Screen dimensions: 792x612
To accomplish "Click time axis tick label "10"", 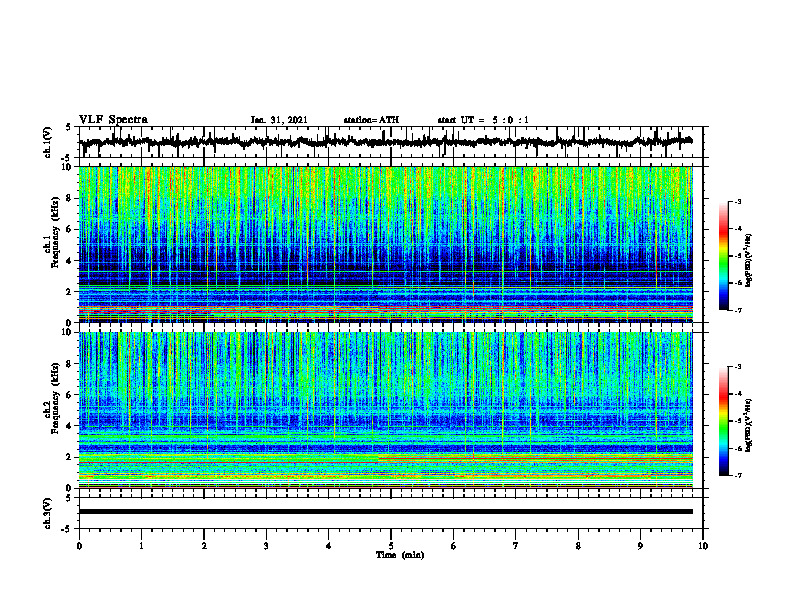I will (703, 546).
